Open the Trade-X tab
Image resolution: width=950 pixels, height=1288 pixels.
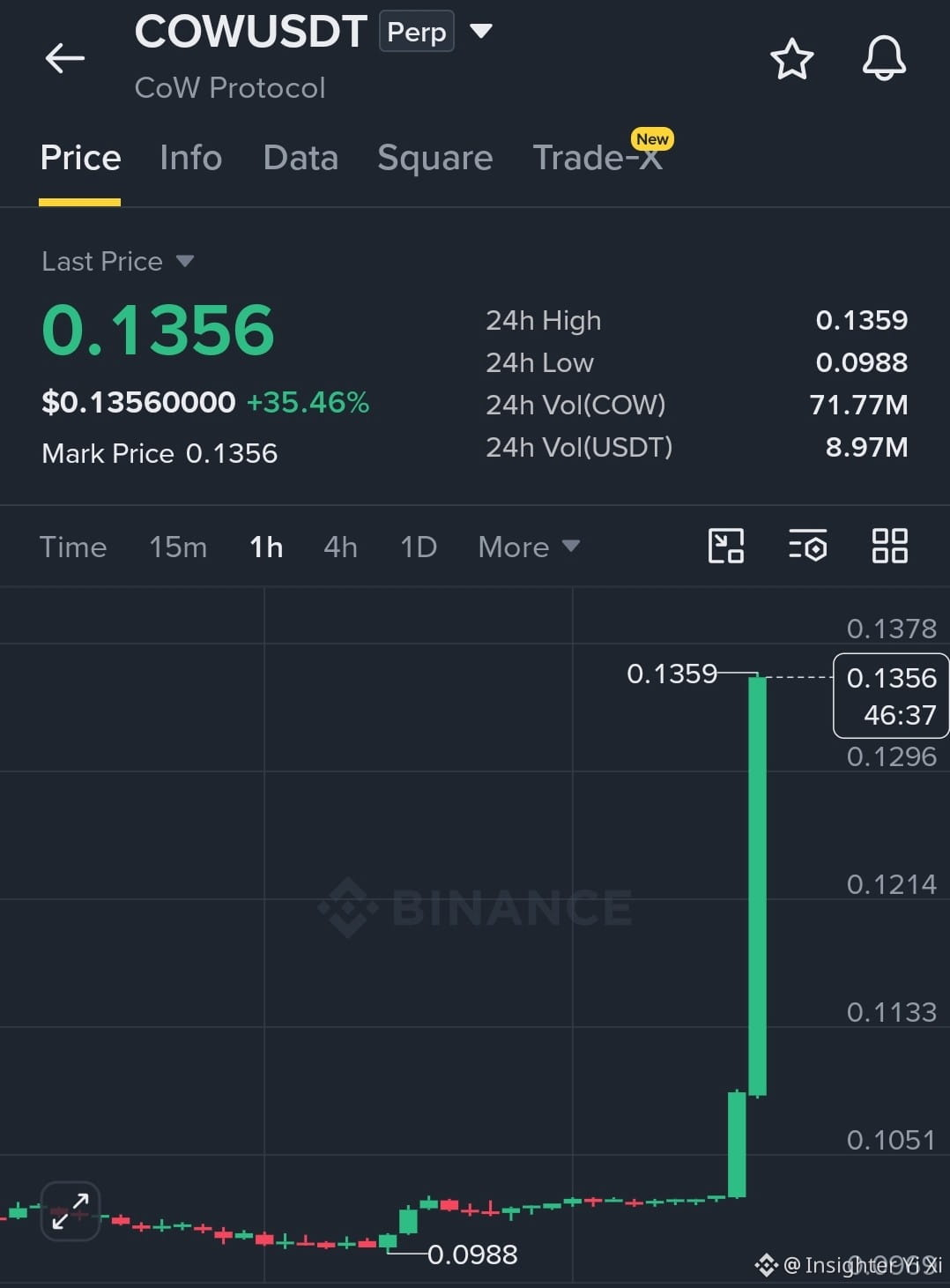tap(598, 158)
